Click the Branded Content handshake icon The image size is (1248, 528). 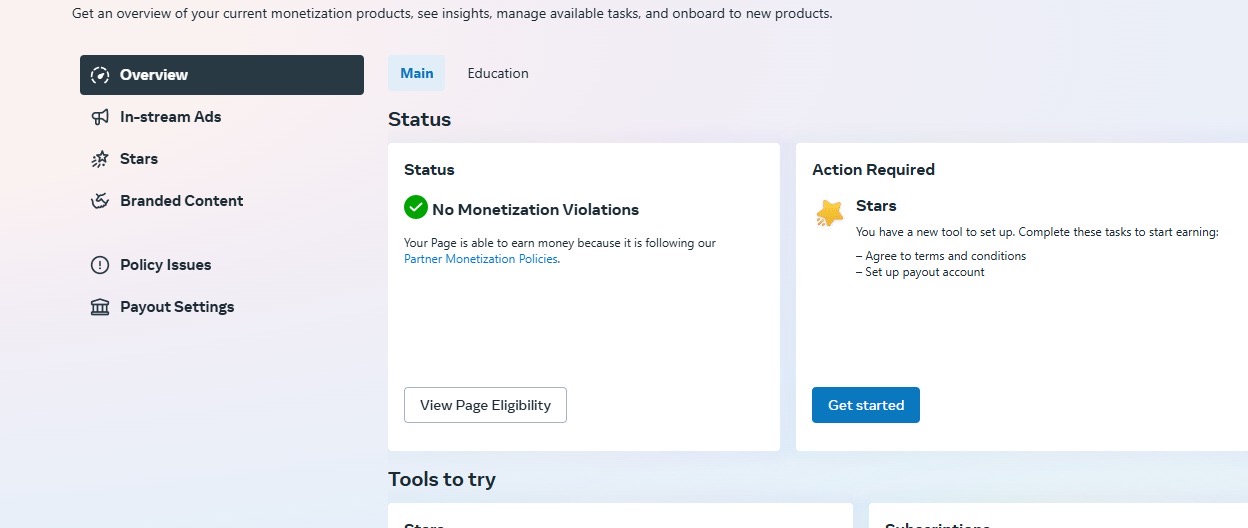(x=100, y=201)
